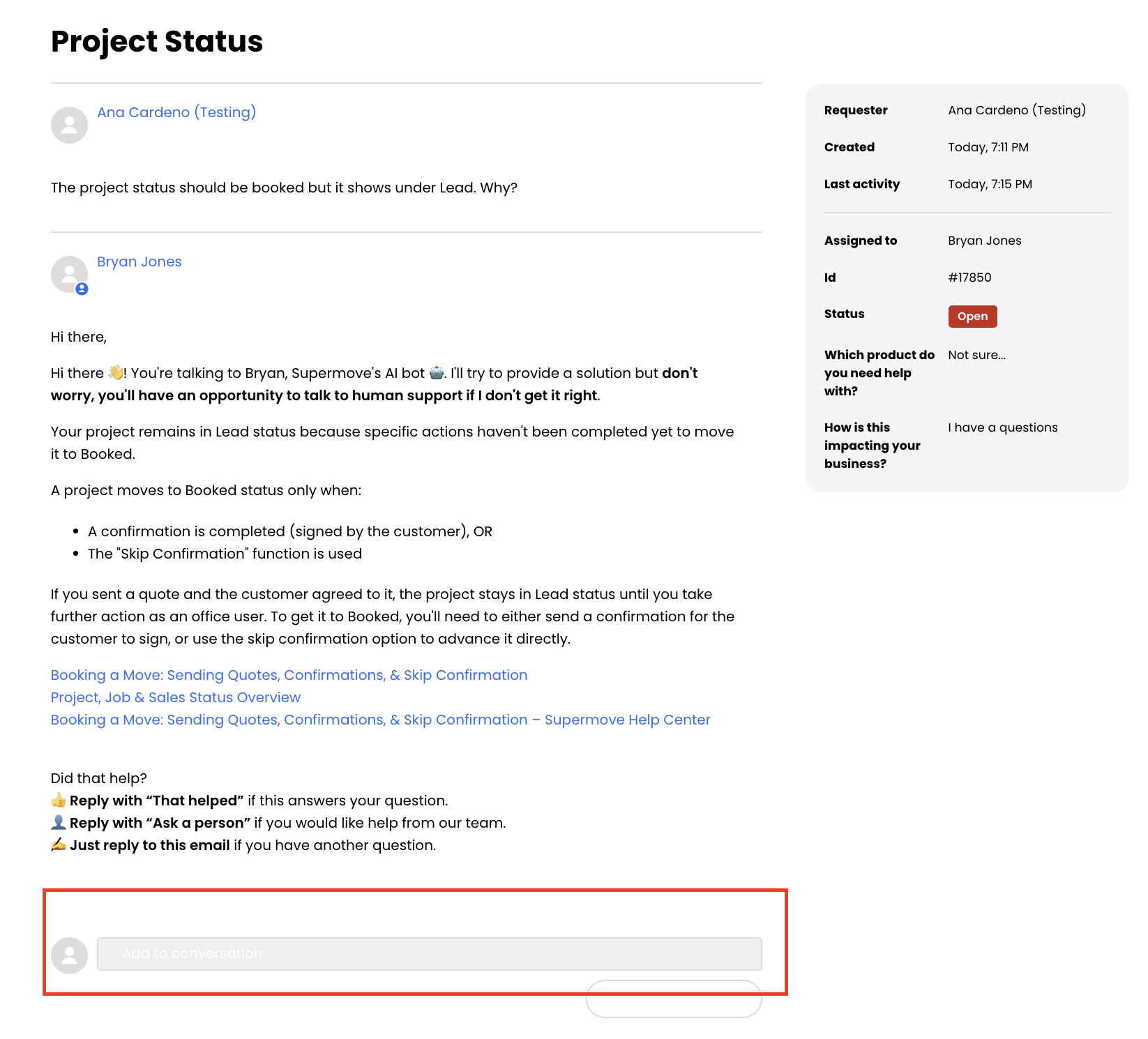Open the Ana Cardeno (Testing) author link
1148x1039 pixels.
[x=176, y=112]
